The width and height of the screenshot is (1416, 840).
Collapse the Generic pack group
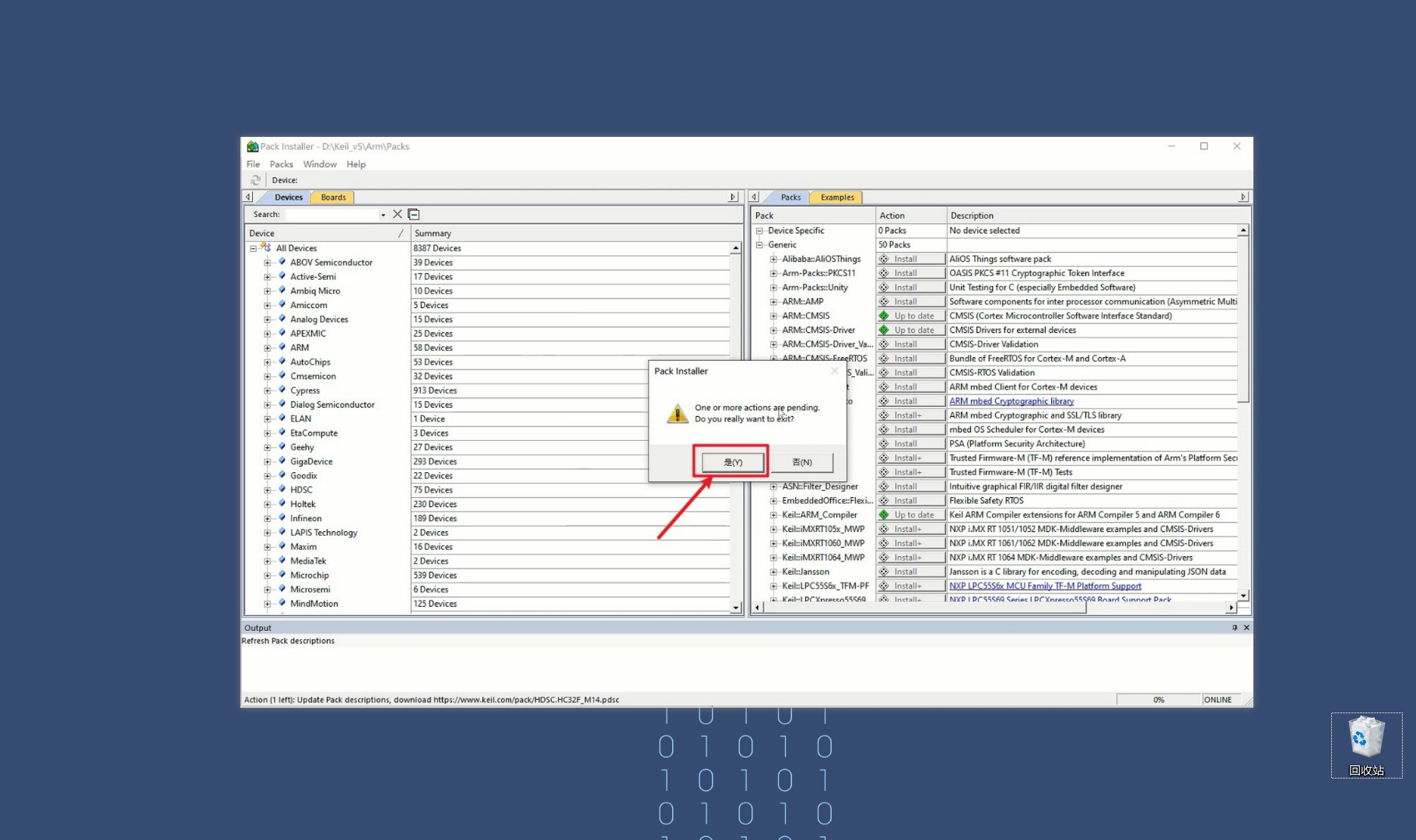[x=759, y=245]
